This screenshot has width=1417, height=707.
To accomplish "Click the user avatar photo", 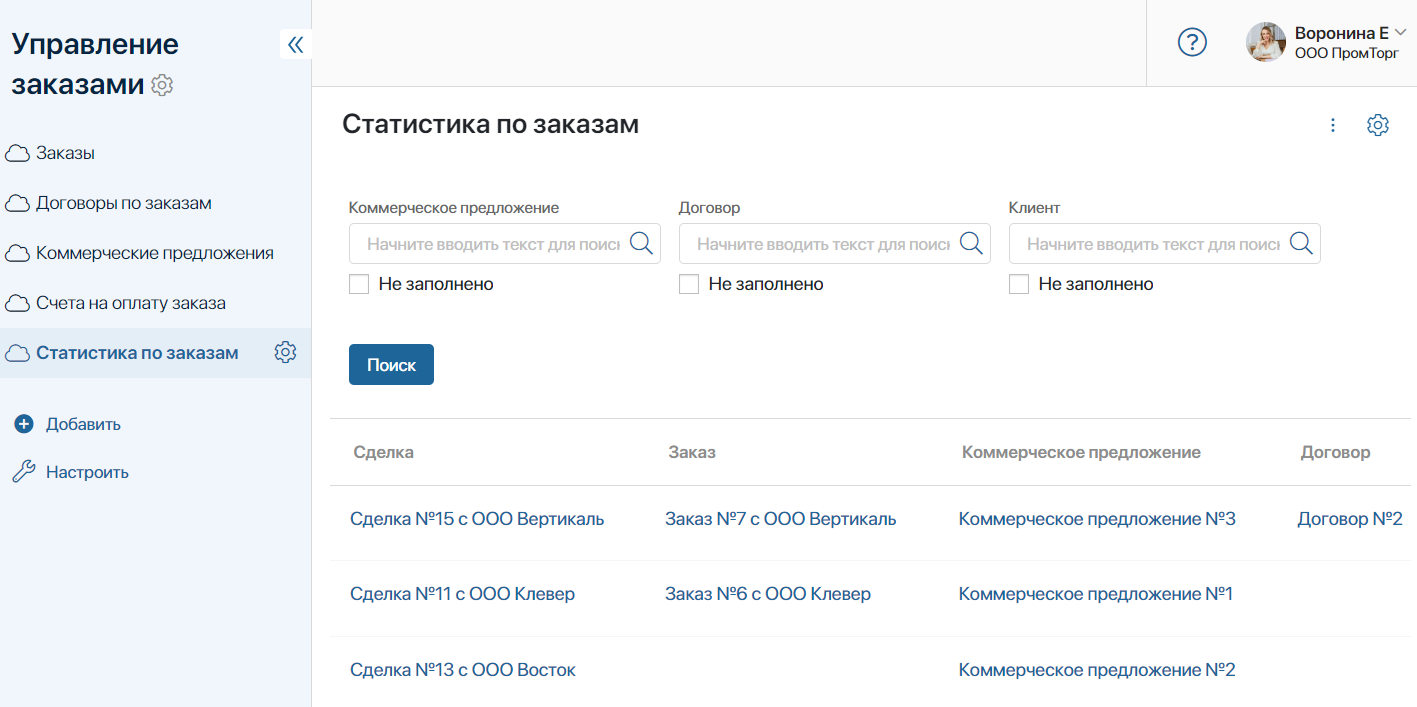I will pyautogui.click(x=1266, y=42).
